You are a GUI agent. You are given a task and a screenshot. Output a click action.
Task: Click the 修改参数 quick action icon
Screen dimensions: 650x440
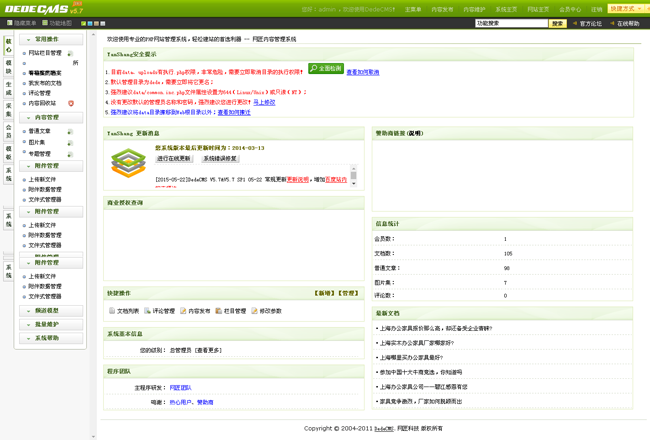click(254, 311)
